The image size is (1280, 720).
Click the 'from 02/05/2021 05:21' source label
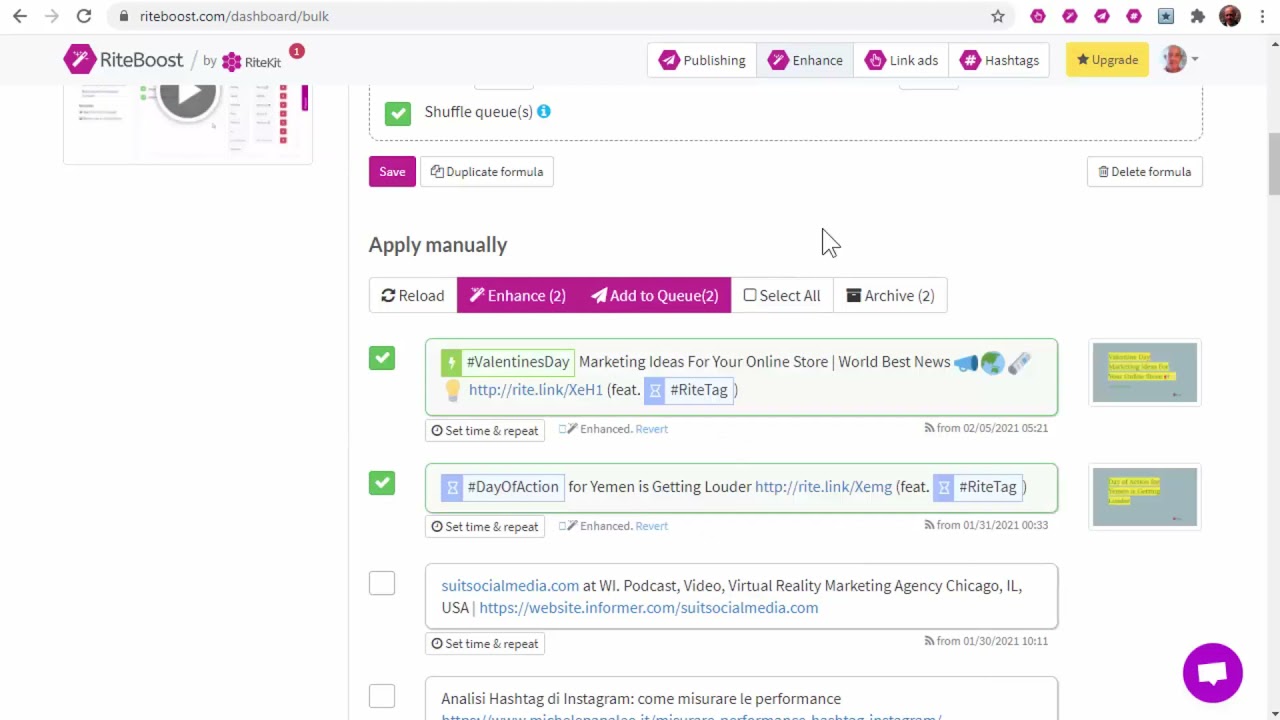986,428
